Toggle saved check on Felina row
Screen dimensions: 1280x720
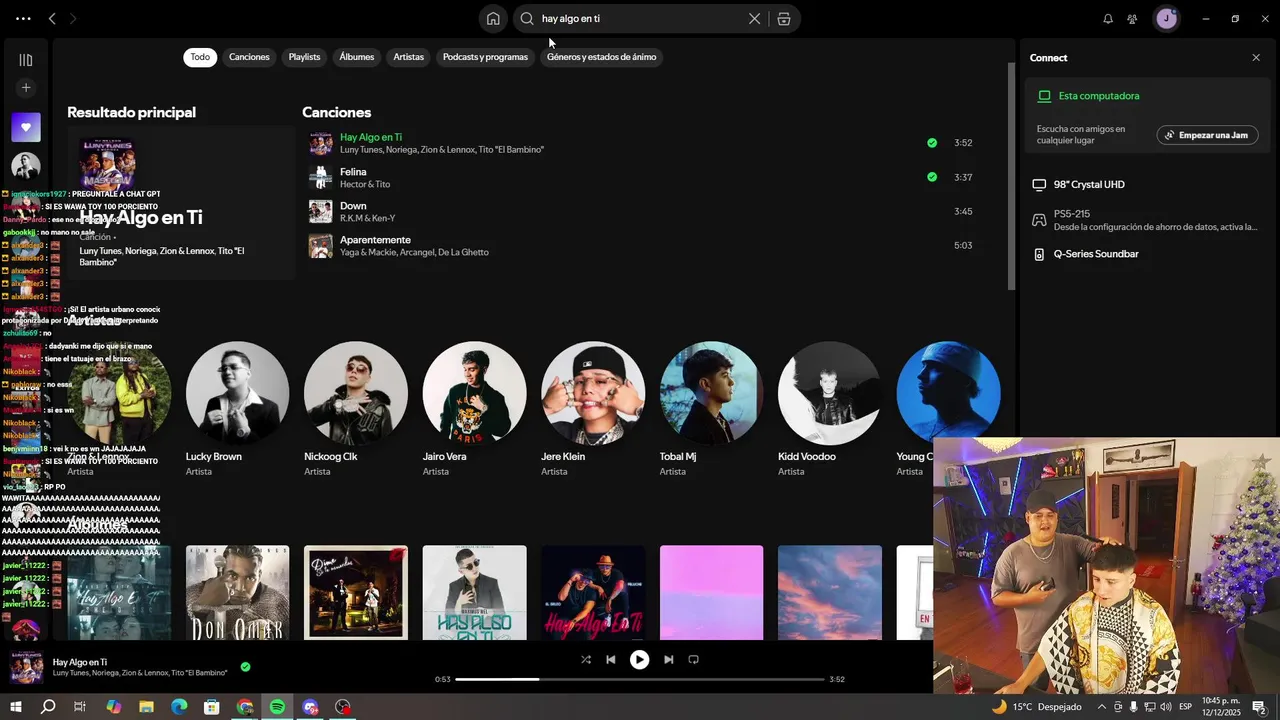tap(932, 177)
